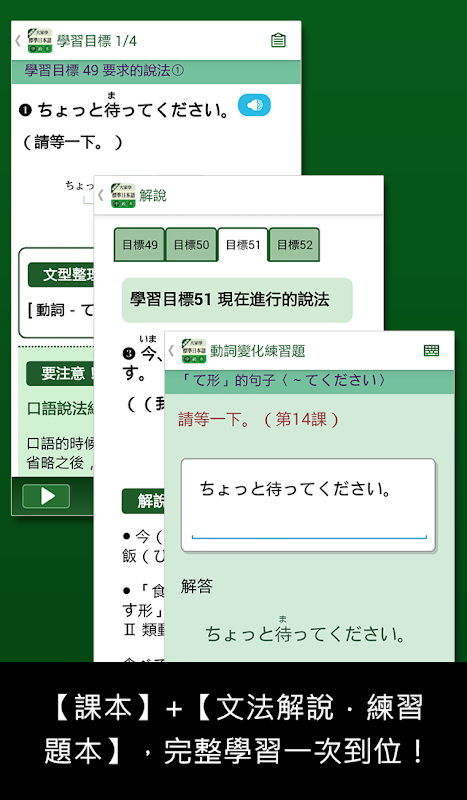Go back from 解說 screen

click(x=101, y=195)
